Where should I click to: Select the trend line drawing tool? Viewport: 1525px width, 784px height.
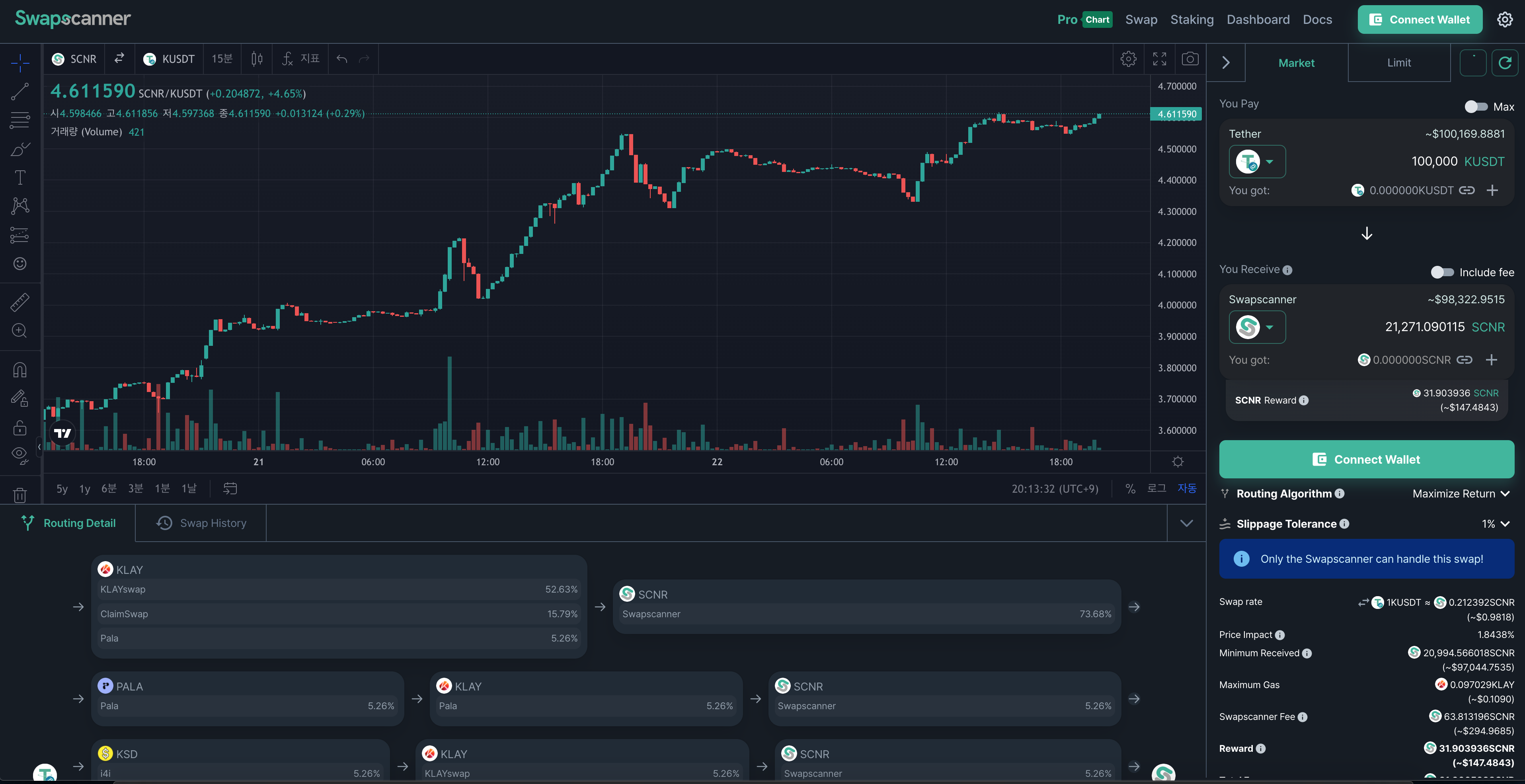click(20, 91)
